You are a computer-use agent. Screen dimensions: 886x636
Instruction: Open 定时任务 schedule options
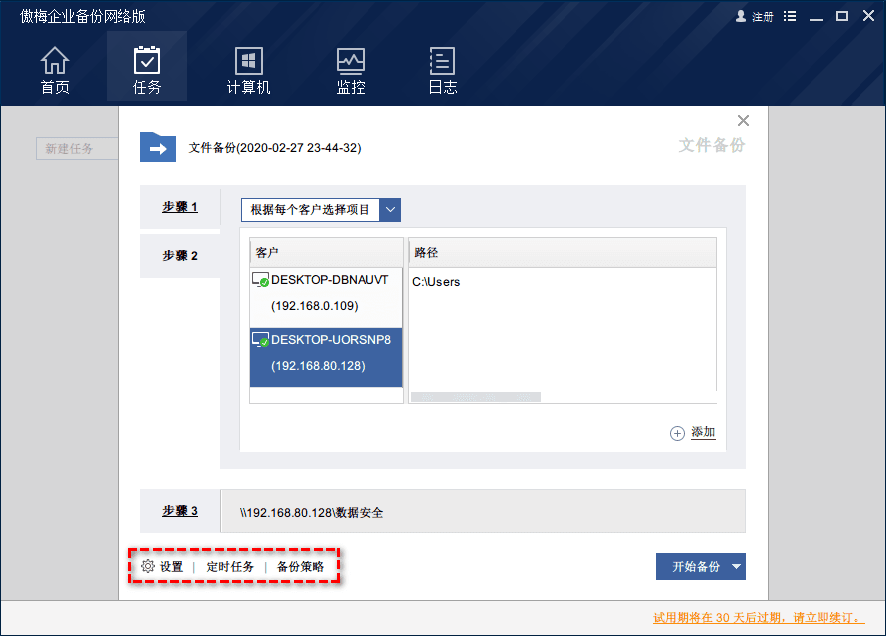point(229,567)
